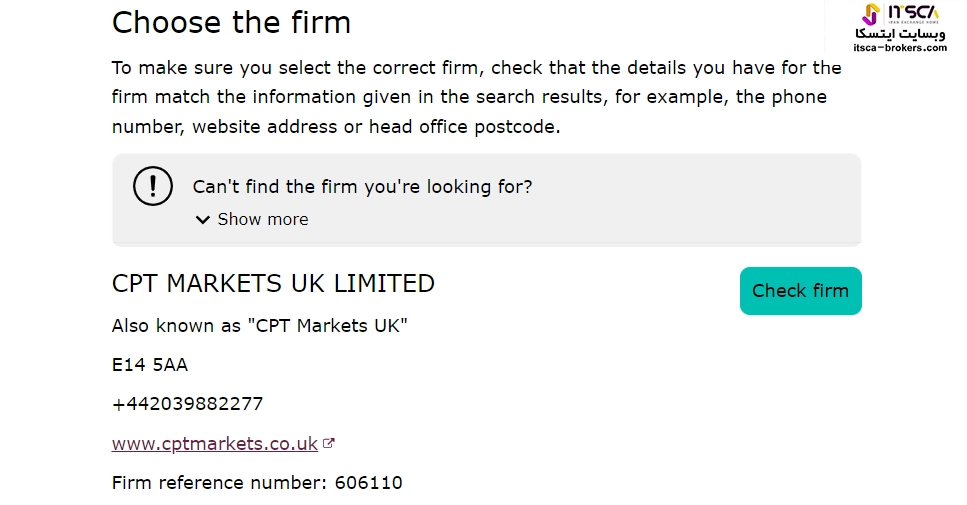The image size is (967, 505).
Task: Click the purple and gold ITSCA logo symbol
Action: pyautogui.click(x=872, y=13)
